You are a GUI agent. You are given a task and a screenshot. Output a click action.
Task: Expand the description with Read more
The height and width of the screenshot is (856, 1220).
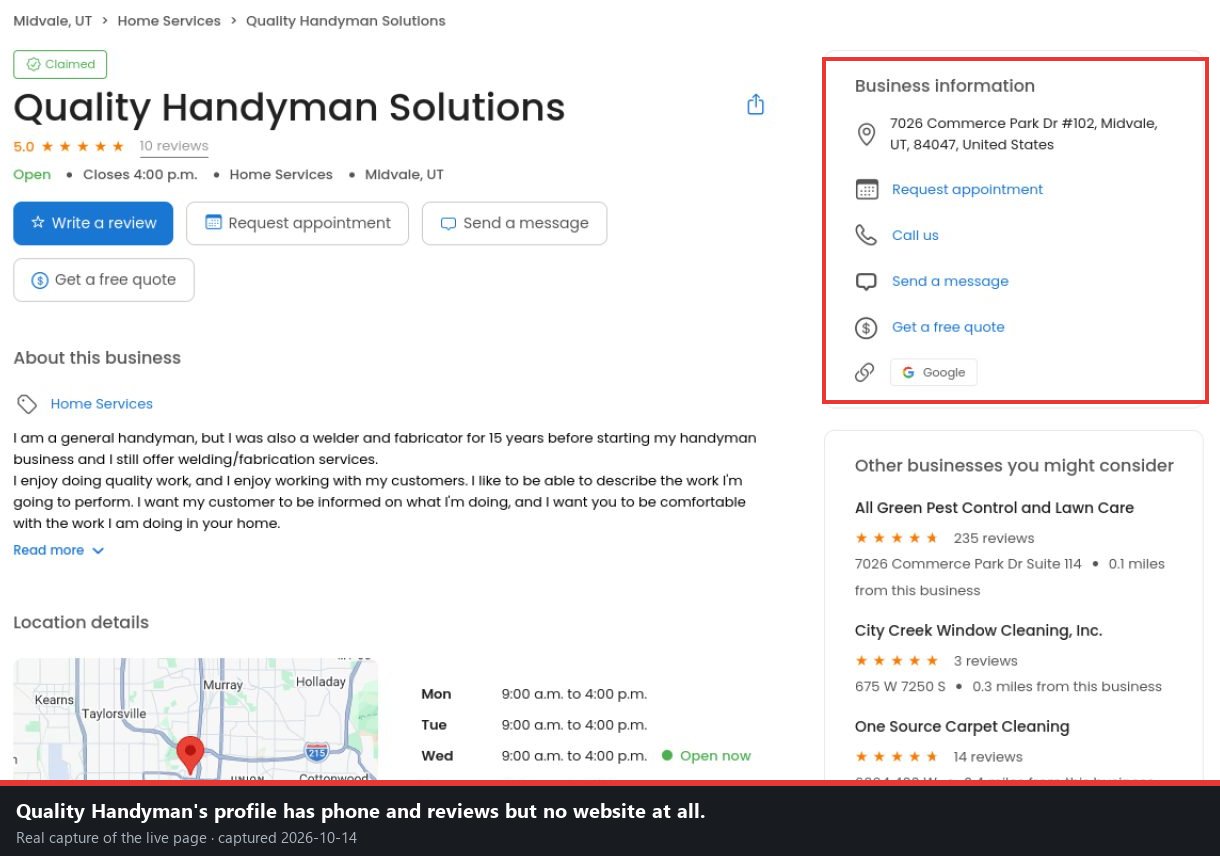(58, 550)
